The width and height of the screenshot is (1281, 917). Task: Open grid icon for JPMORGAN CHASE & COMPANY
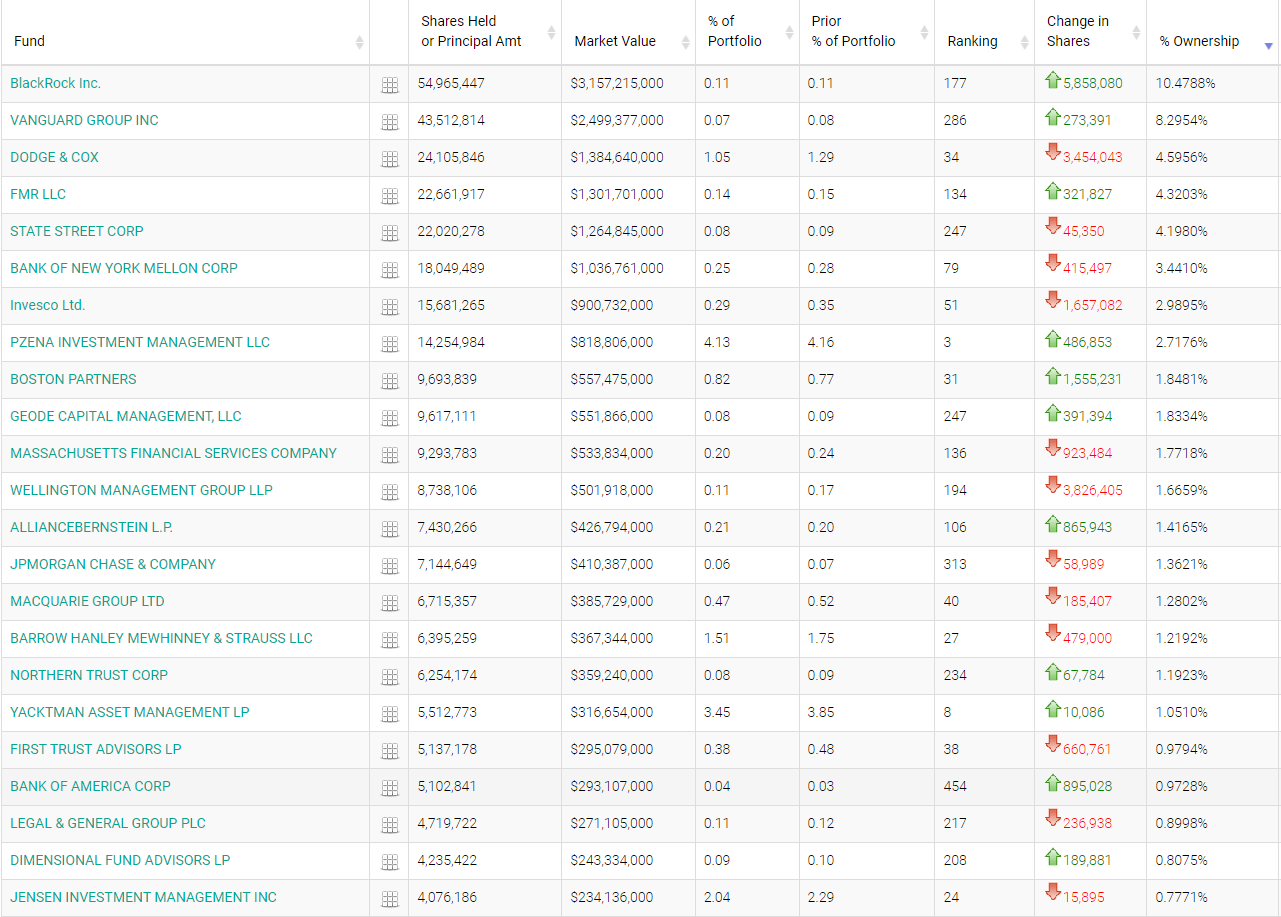[390, 566]
